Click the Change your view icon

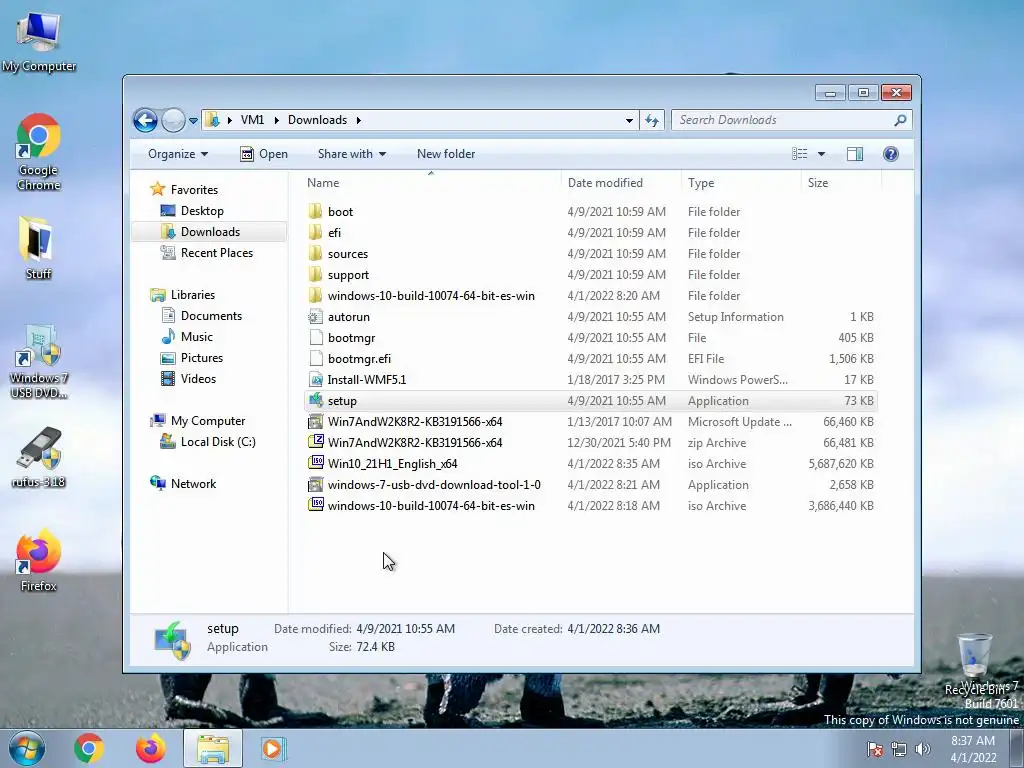pos(799,154)
